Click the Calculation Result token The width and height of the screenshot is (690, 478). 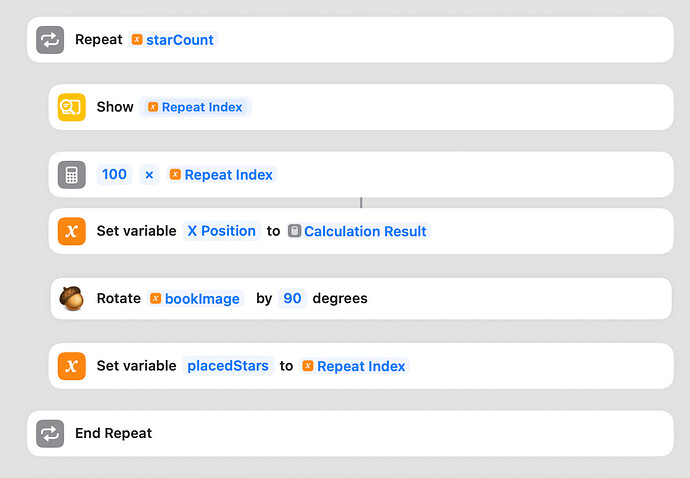[x=358, y=231]
